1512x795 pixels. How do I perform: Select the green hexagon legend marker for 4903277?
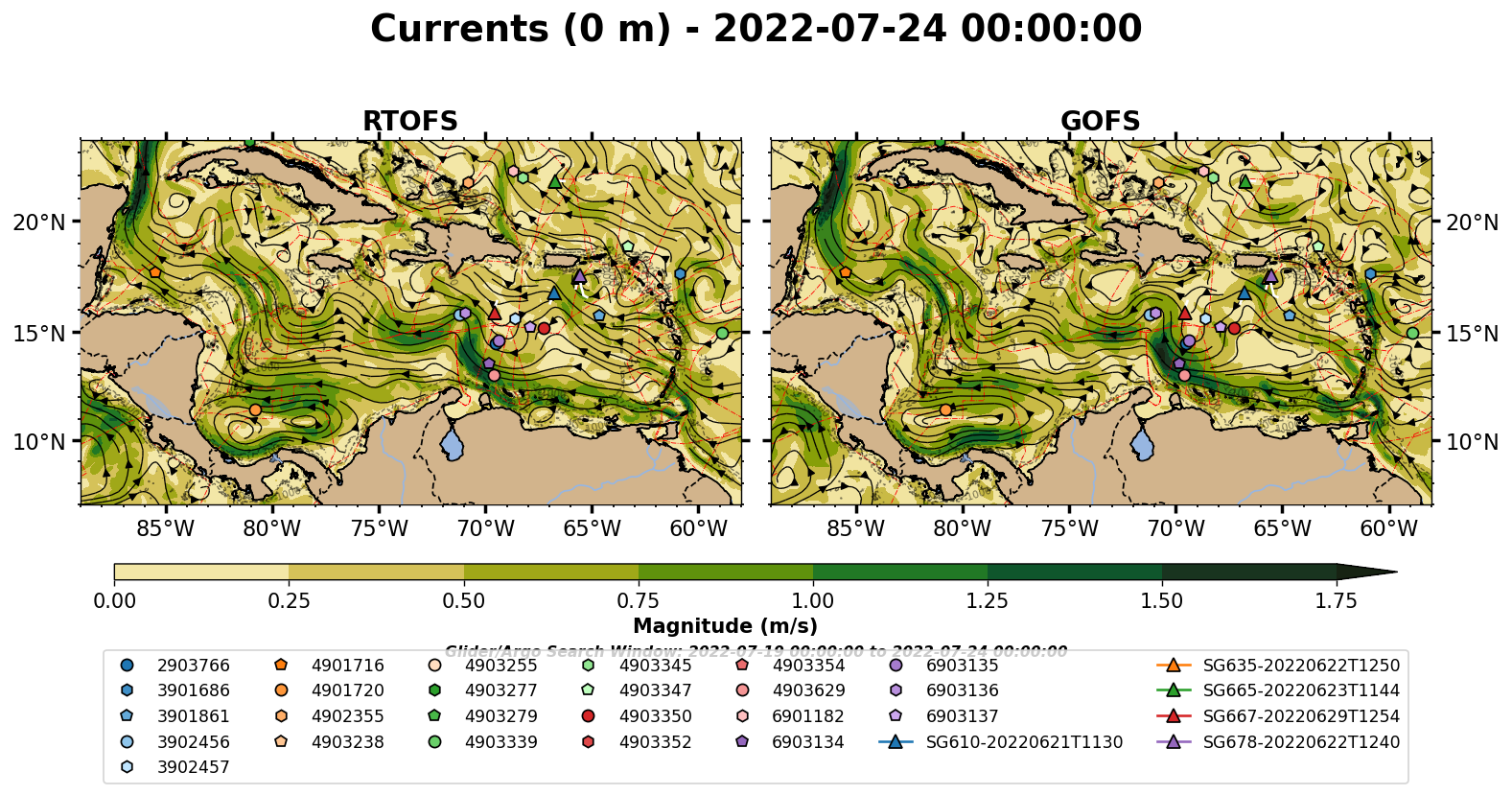434,690
